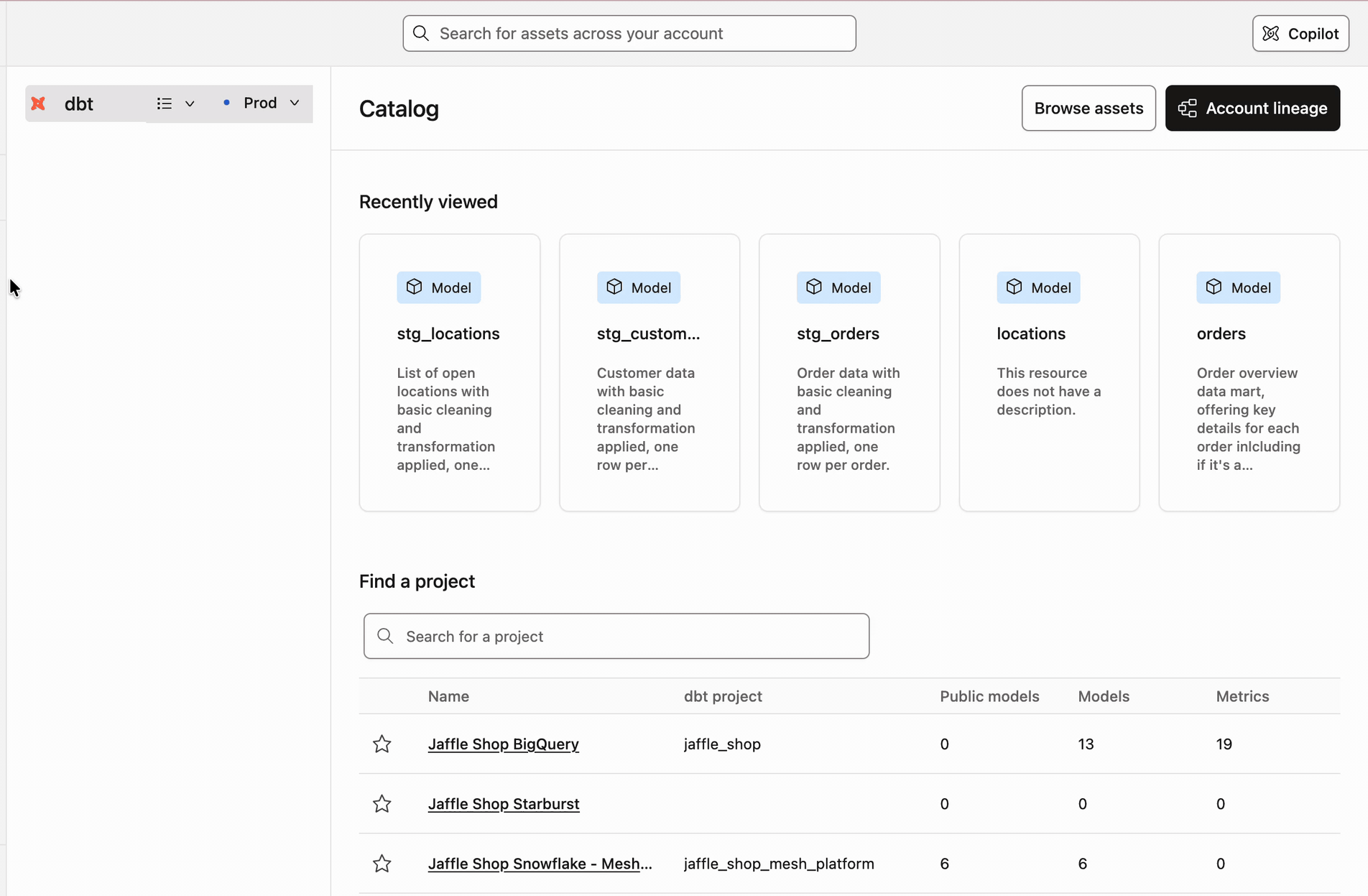Click the Browse assets button
Screen dimensions: 1368x896
(x=1089, y=108)
